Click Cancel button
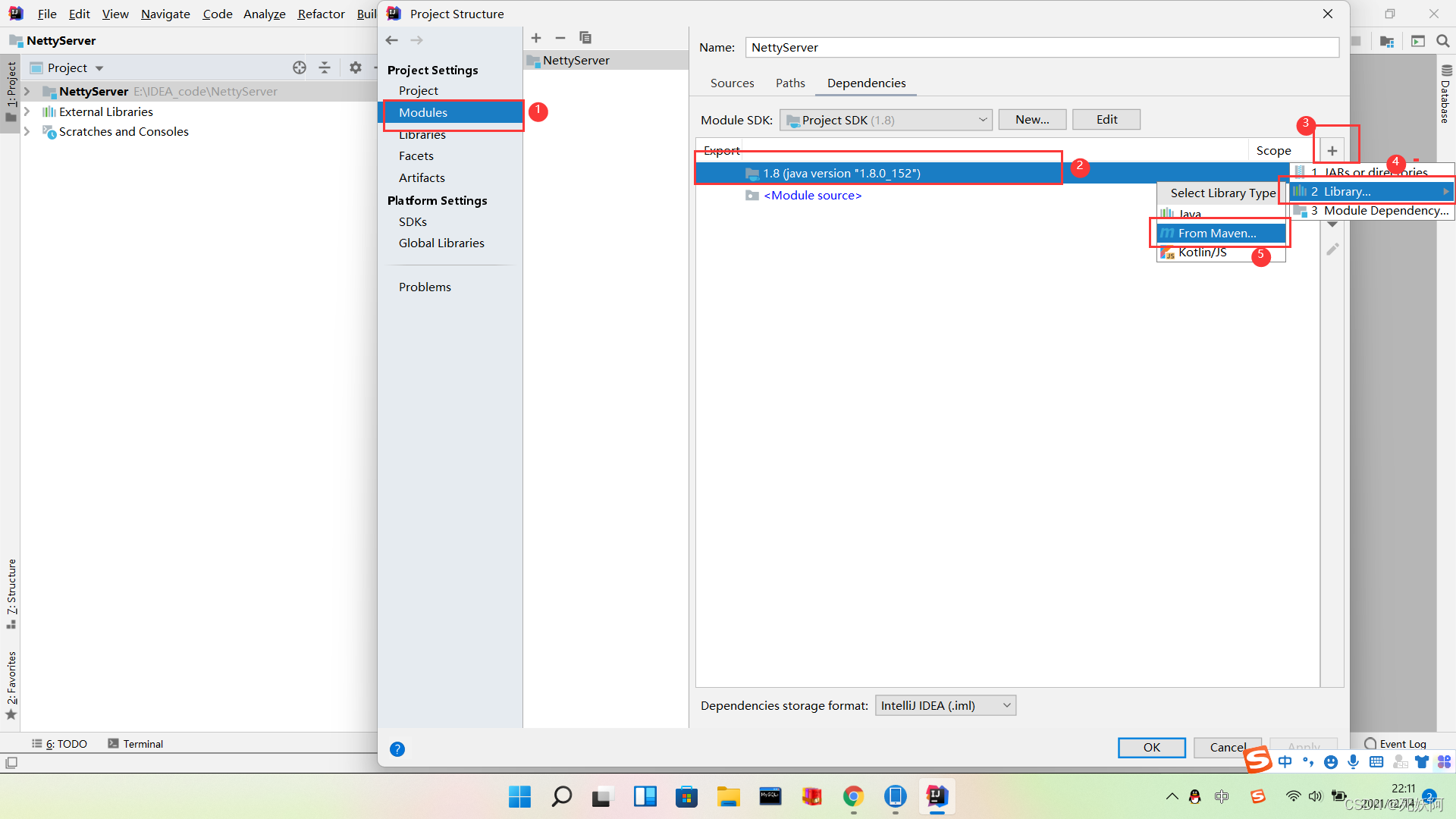The width and height of the screenshot is (1456, 819). 1227,748
